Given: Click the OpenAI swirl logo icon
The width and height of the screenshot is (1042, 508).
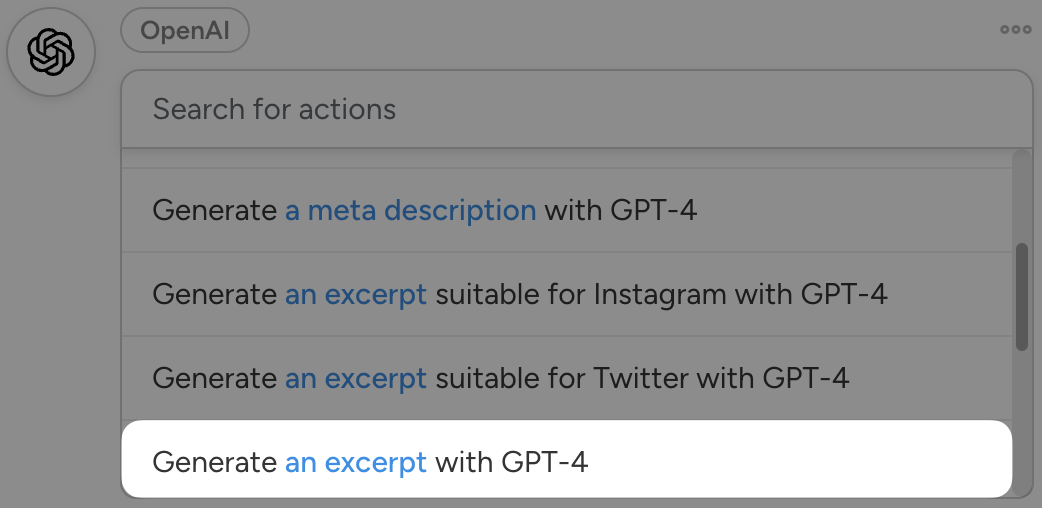Looking at the screenshot, I should [x=51, y=52].
